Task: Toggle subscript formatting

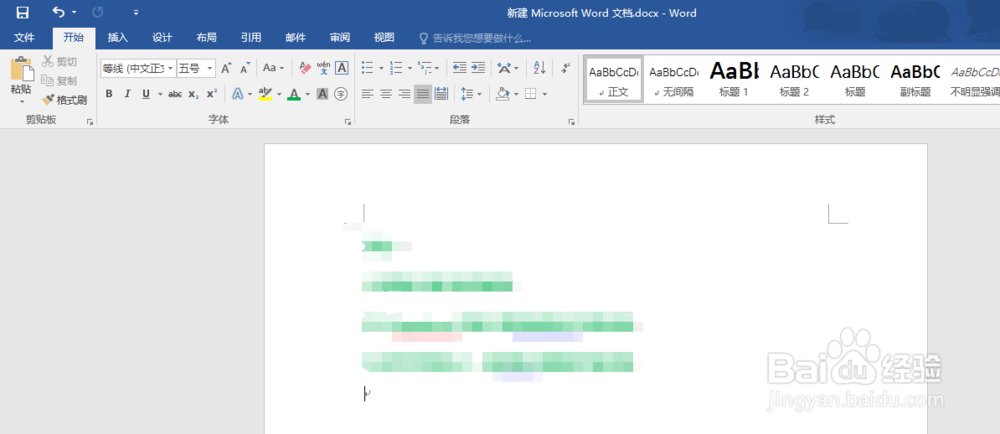Action: click(x=194, y=94)
